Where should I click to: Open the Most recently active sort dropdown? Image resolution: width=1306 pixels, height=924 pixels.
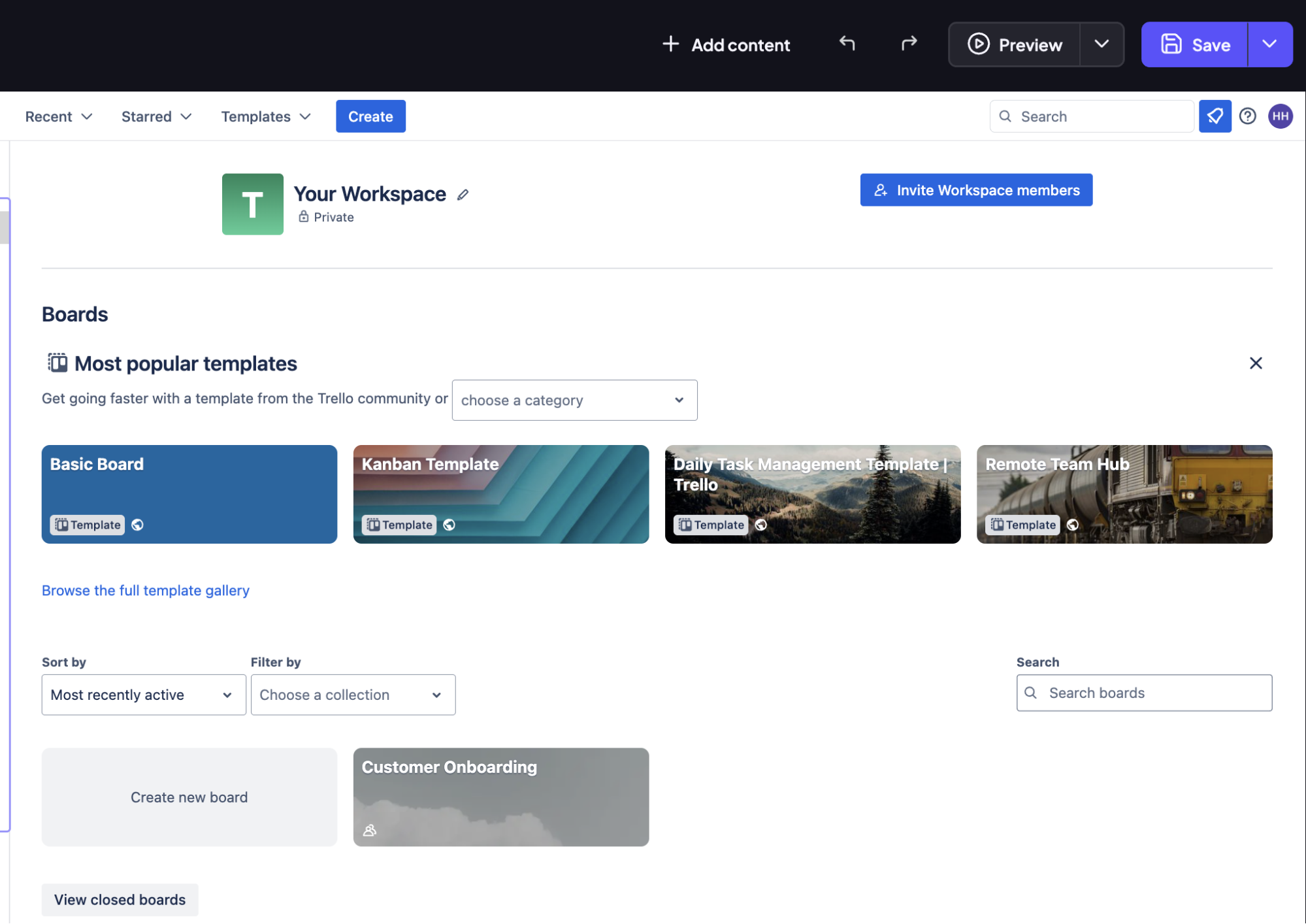(143, 695)
